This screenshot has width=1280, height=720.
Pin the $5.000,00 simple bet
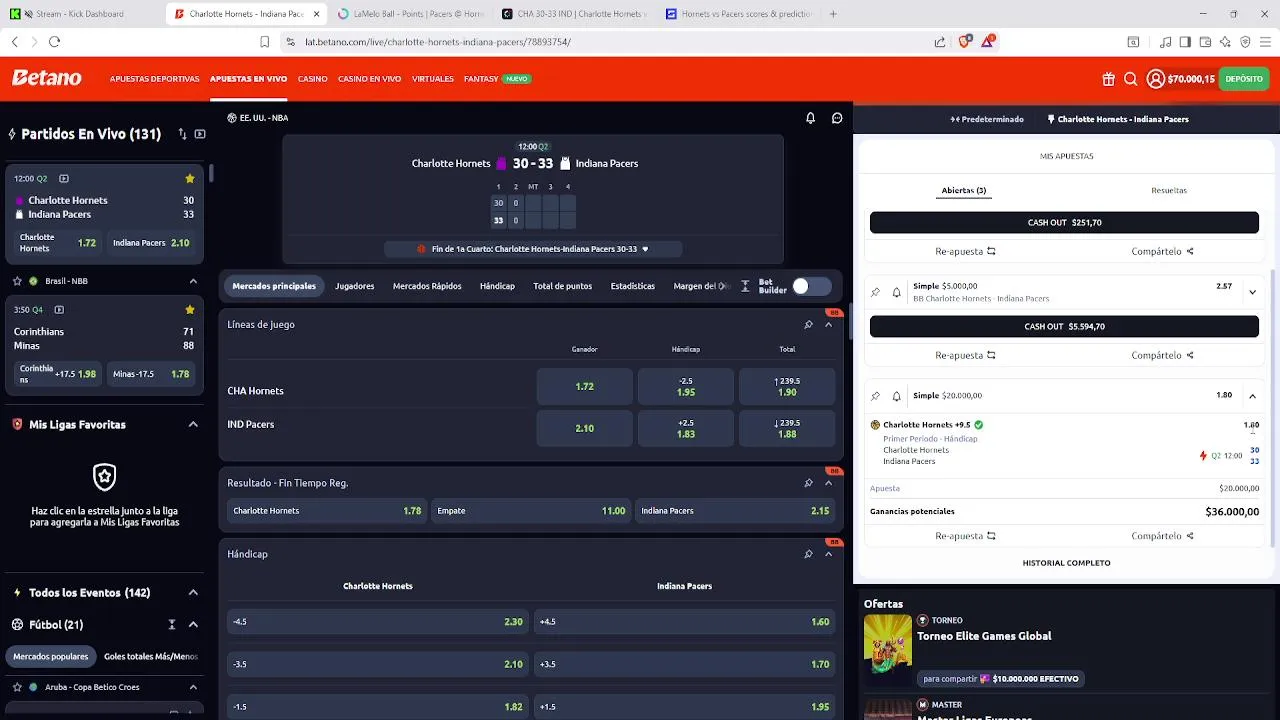pos(875,292)
